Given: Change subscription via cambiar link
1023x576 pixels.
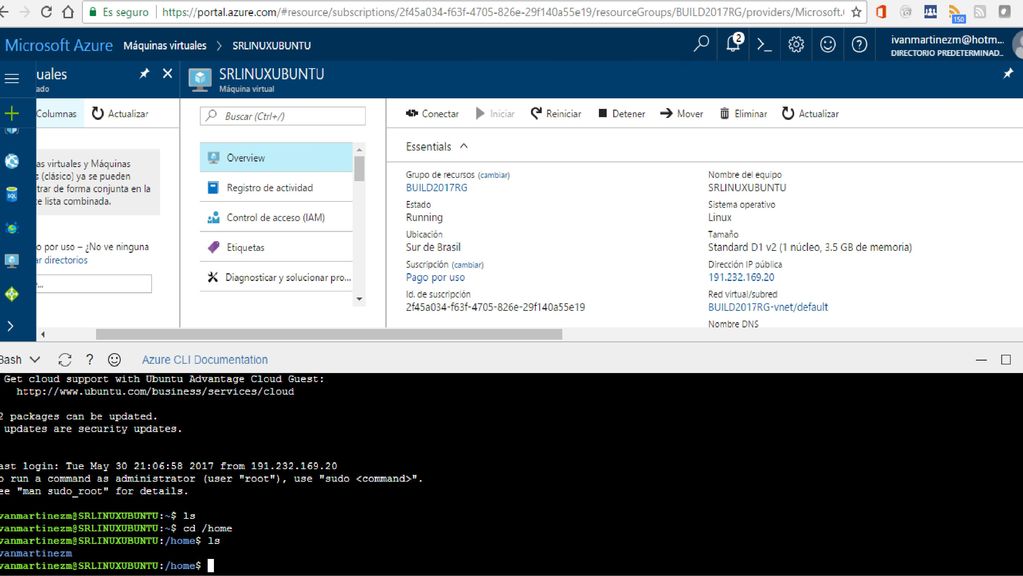Looking at the screenshot, I should 468,265.
